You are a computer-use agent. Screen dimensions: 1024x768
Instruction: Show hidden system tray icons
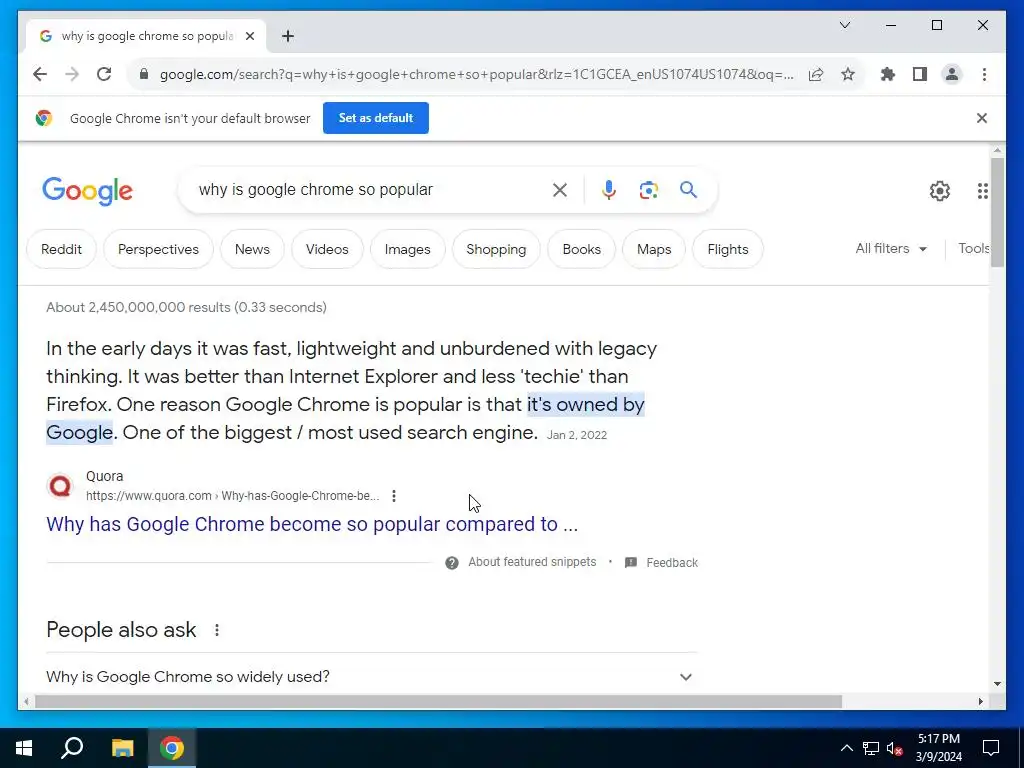point(846,748)
